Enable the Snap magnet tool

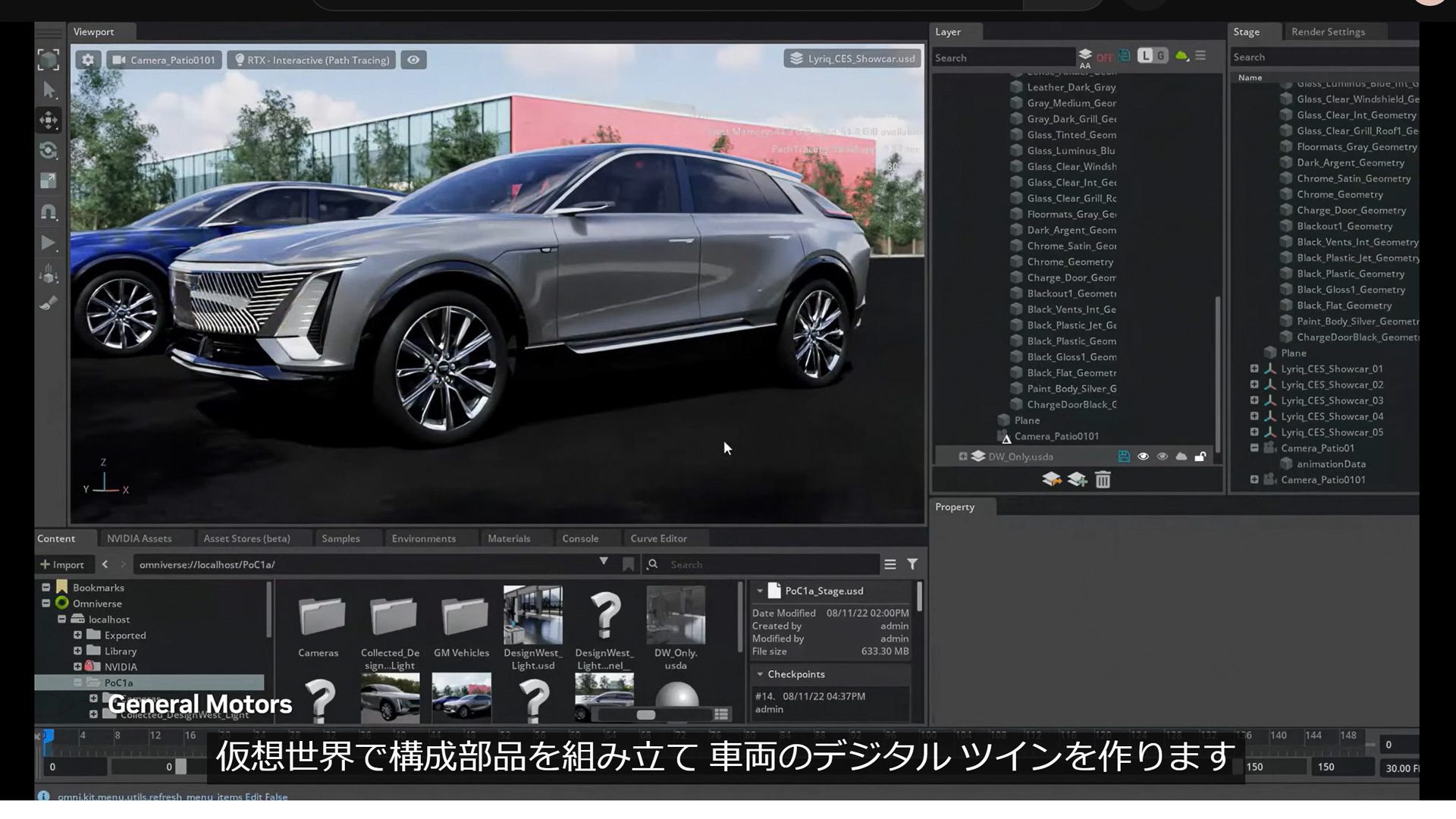(x=49, y=212)
